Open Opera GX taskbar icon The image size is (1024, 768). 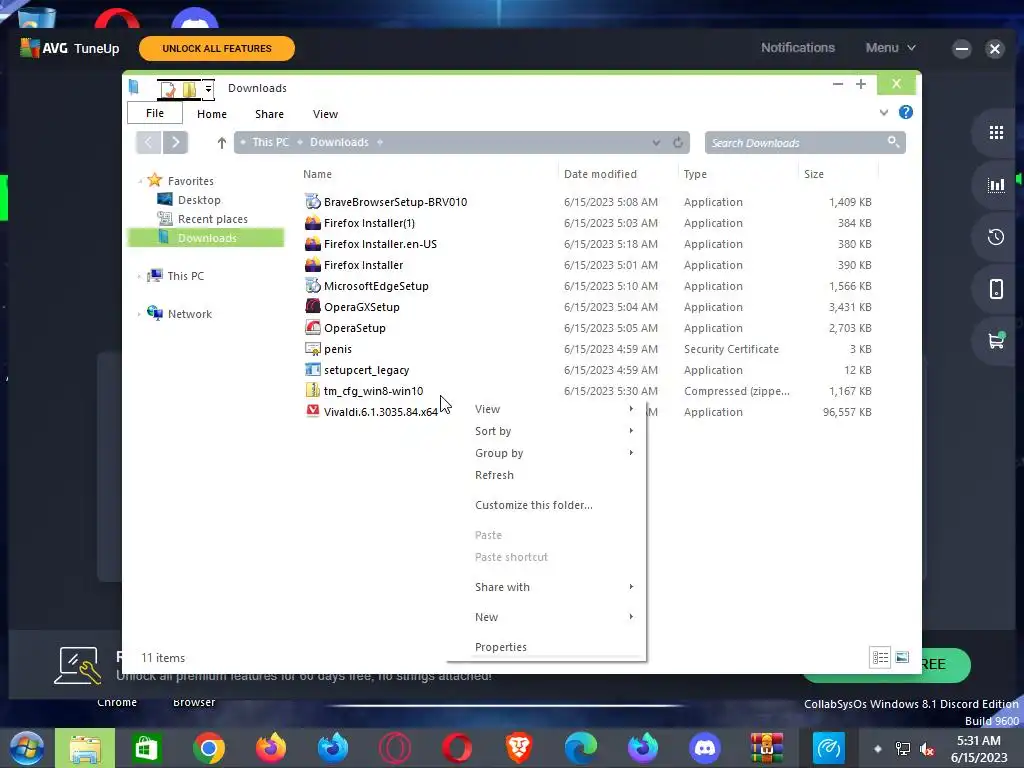point(395,748)
